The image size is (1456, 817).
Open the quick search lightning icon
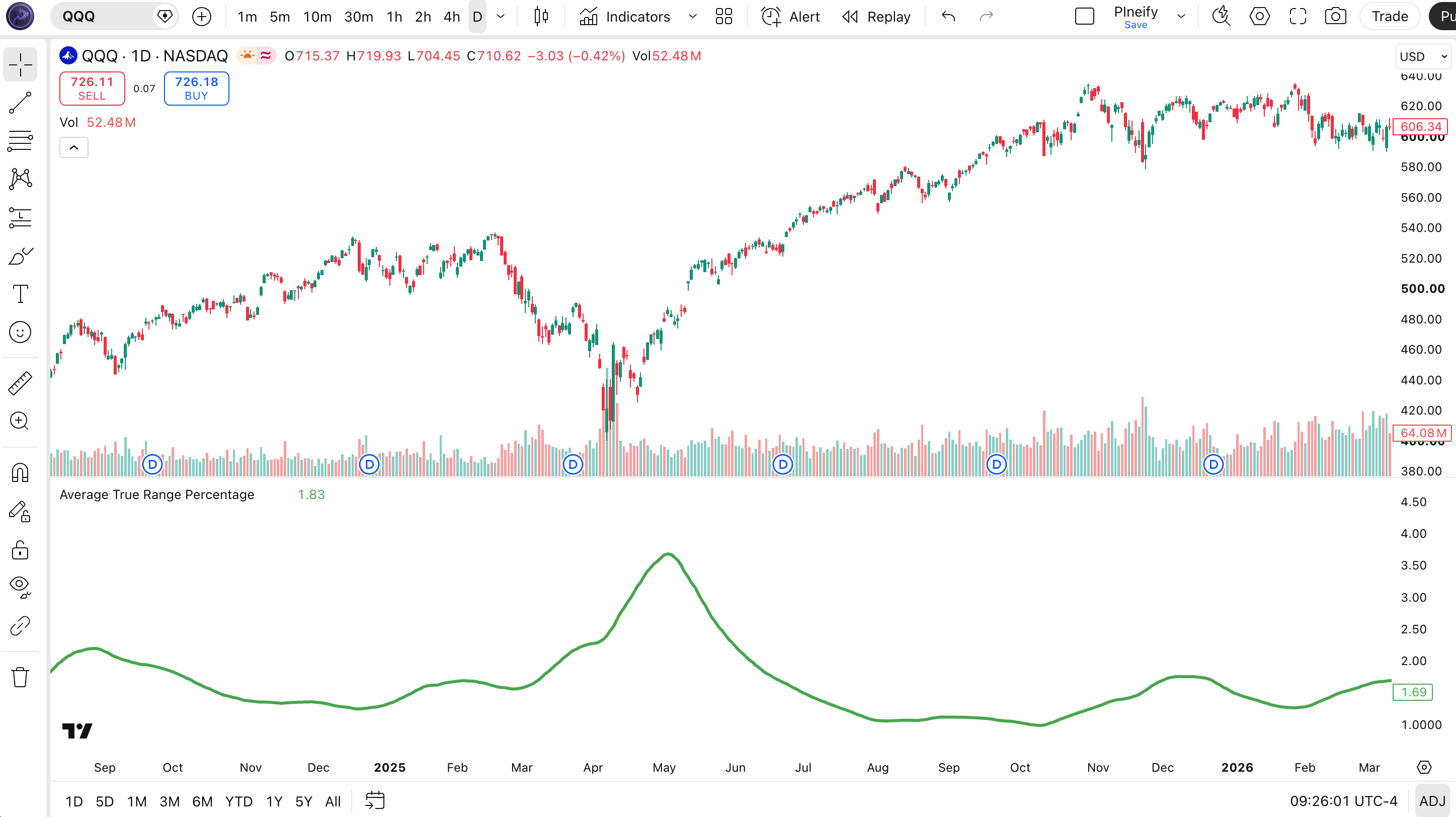pyautogui.click(x=1221, y=17)
